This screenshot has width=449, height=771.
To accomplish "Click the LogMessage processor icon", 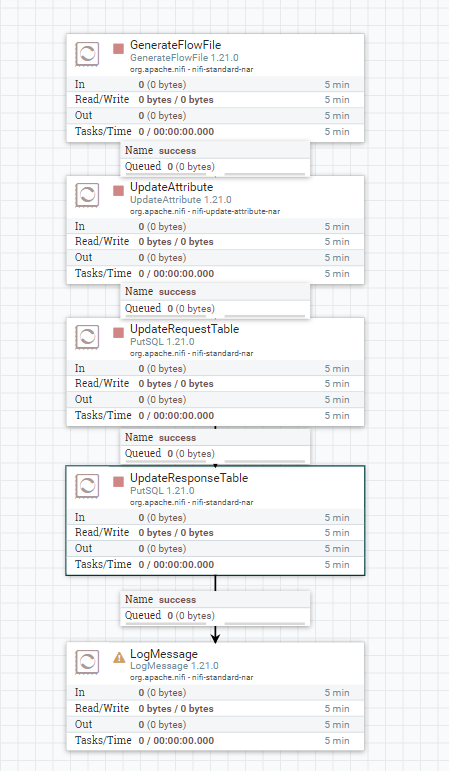I will (87, 661).
